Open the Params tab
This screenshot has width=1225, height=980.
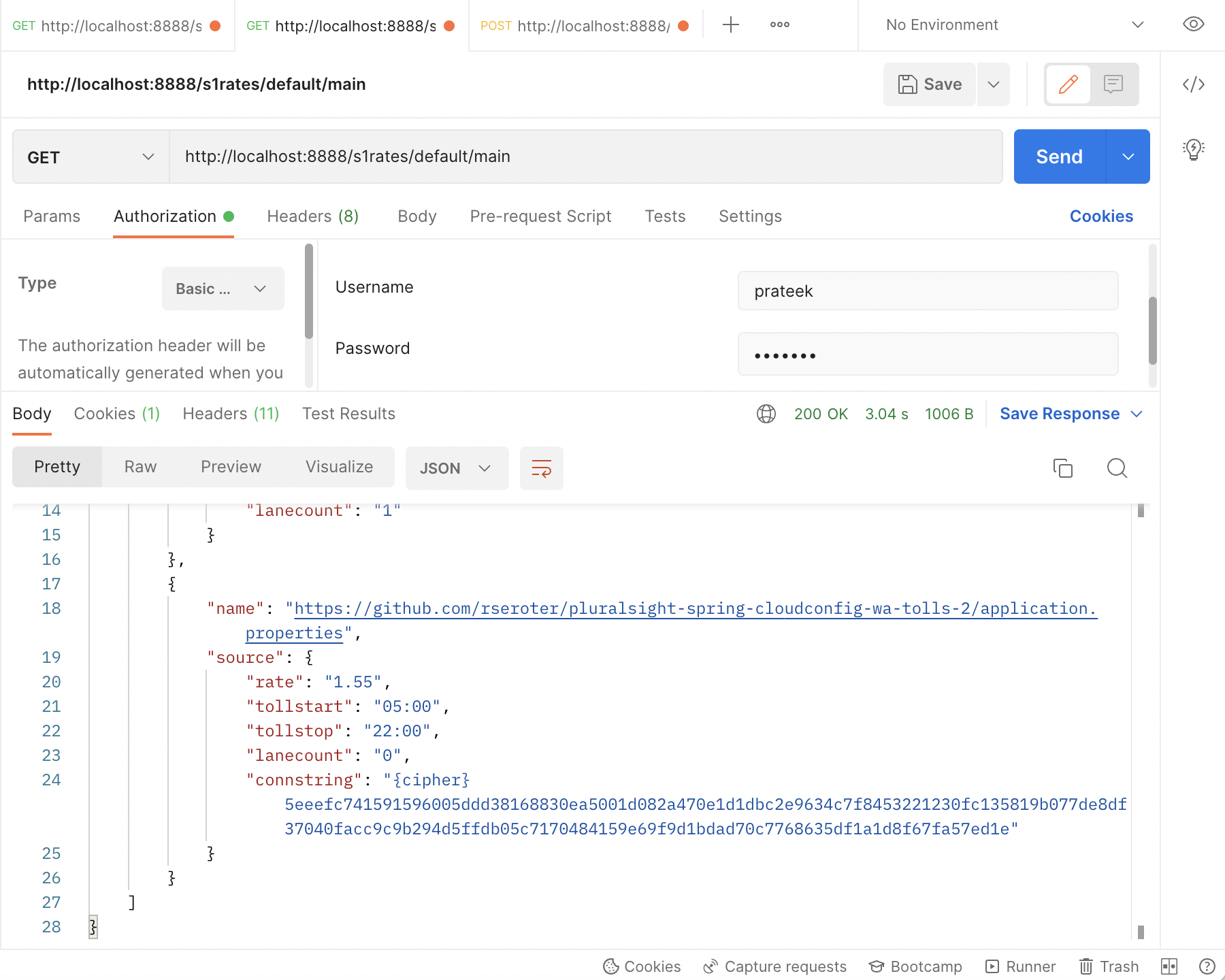(x=52, y=216)
